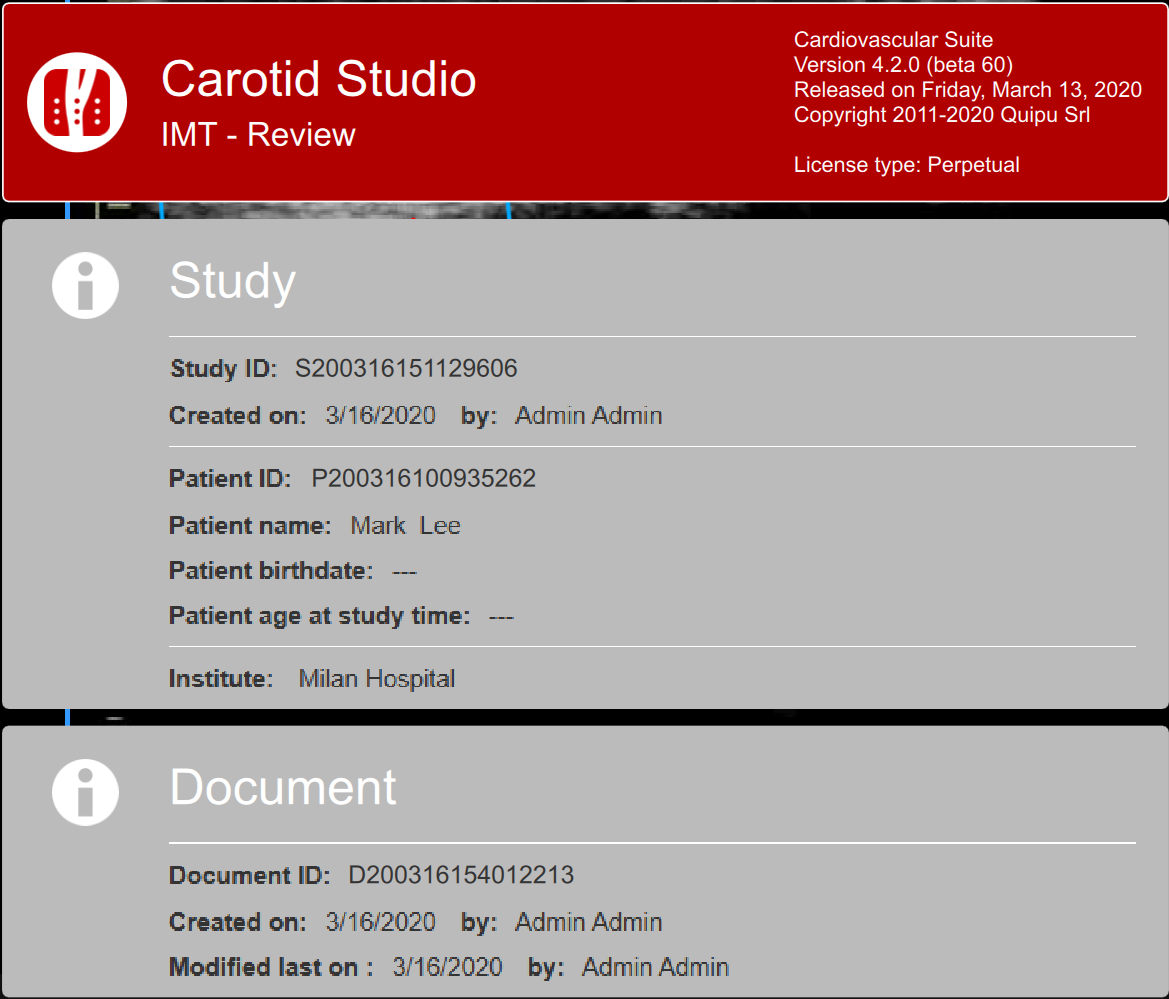Viewport: 1169px width, 999px height.
Task: Click the Patient birthdate placeholder dashes
Action: coord(404,572)
